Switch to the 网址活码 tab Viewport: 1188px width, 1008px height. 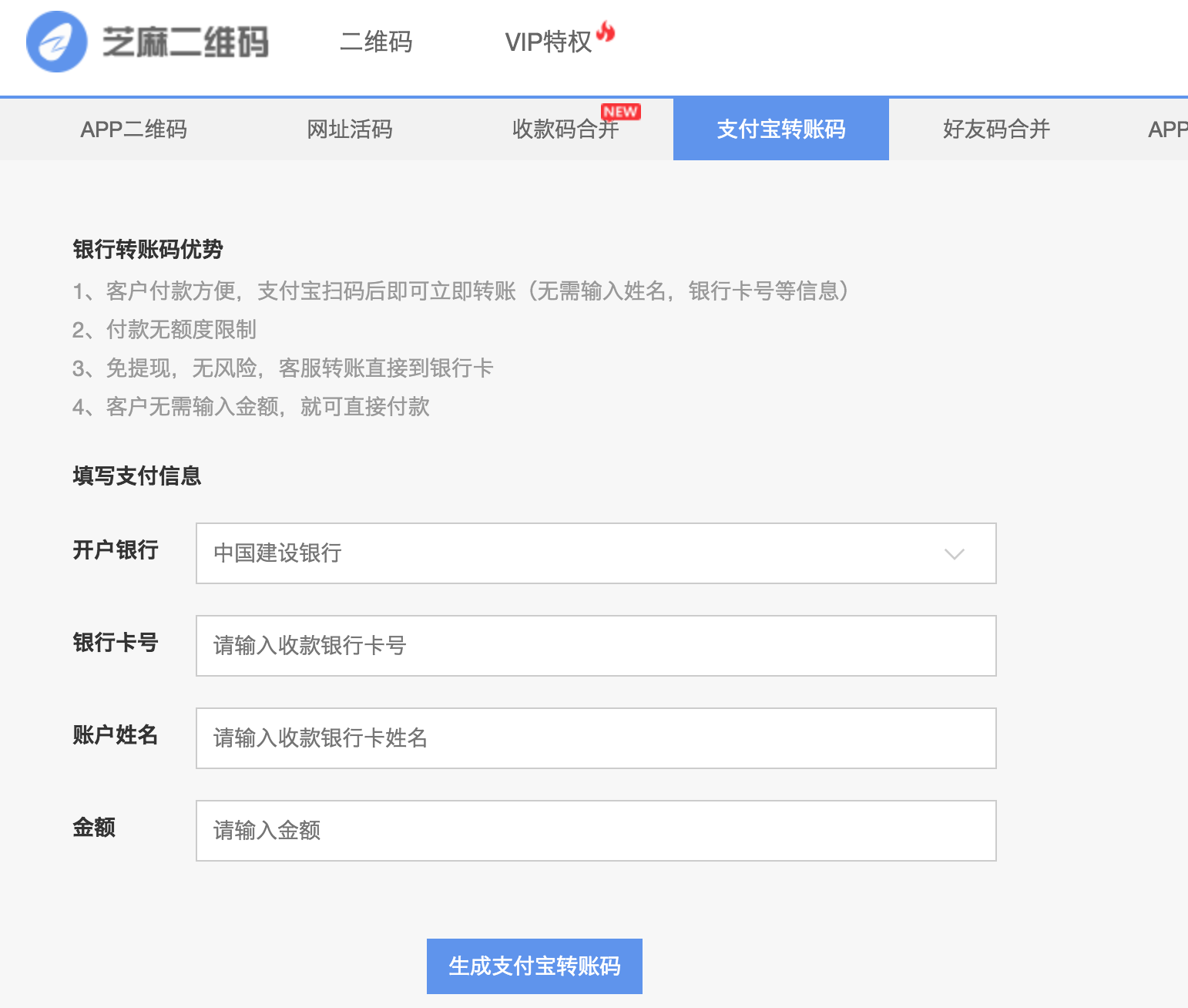click(350, 129)
